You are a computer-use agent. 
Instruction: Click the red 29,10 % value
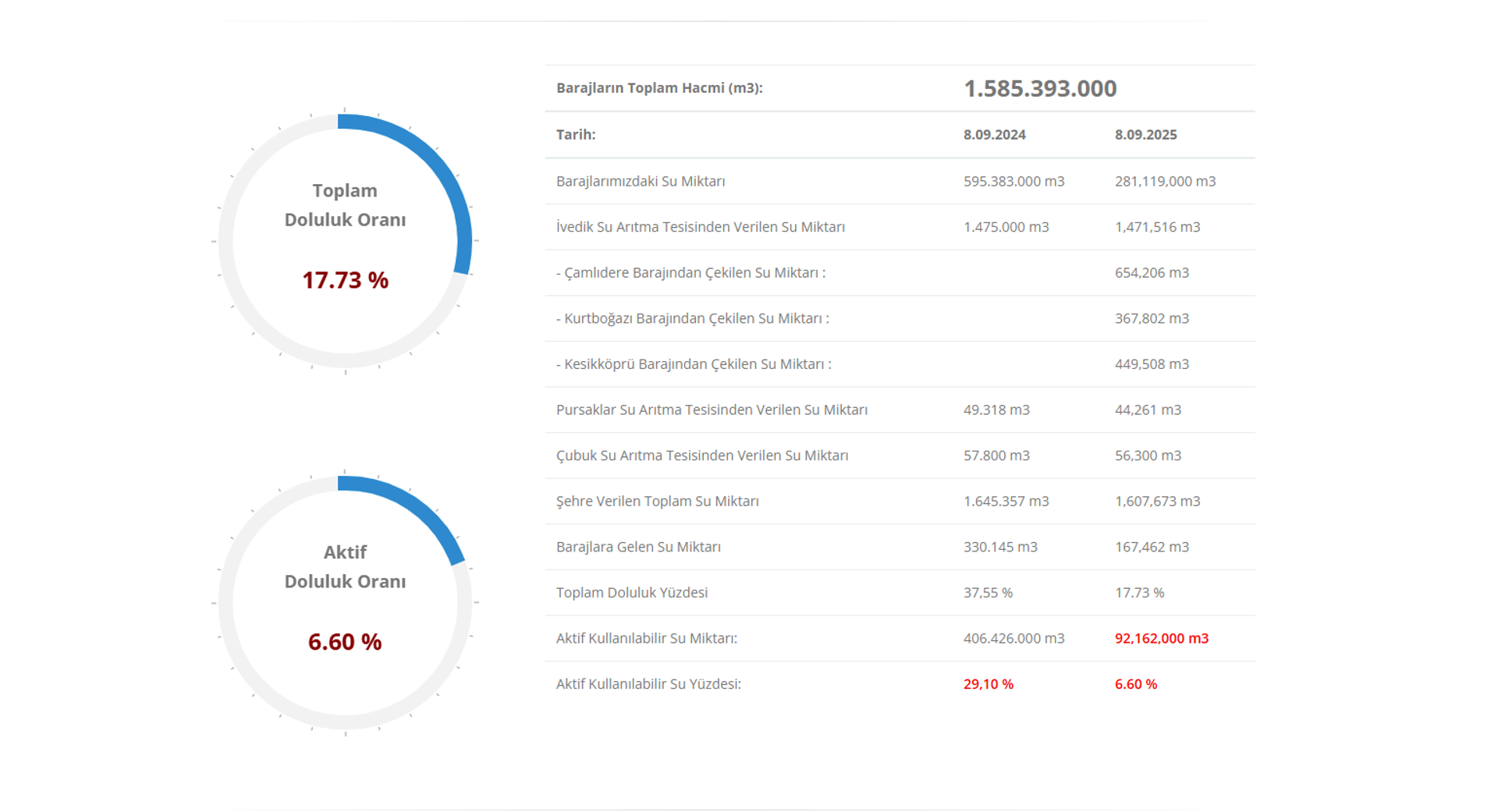point(988,684)
